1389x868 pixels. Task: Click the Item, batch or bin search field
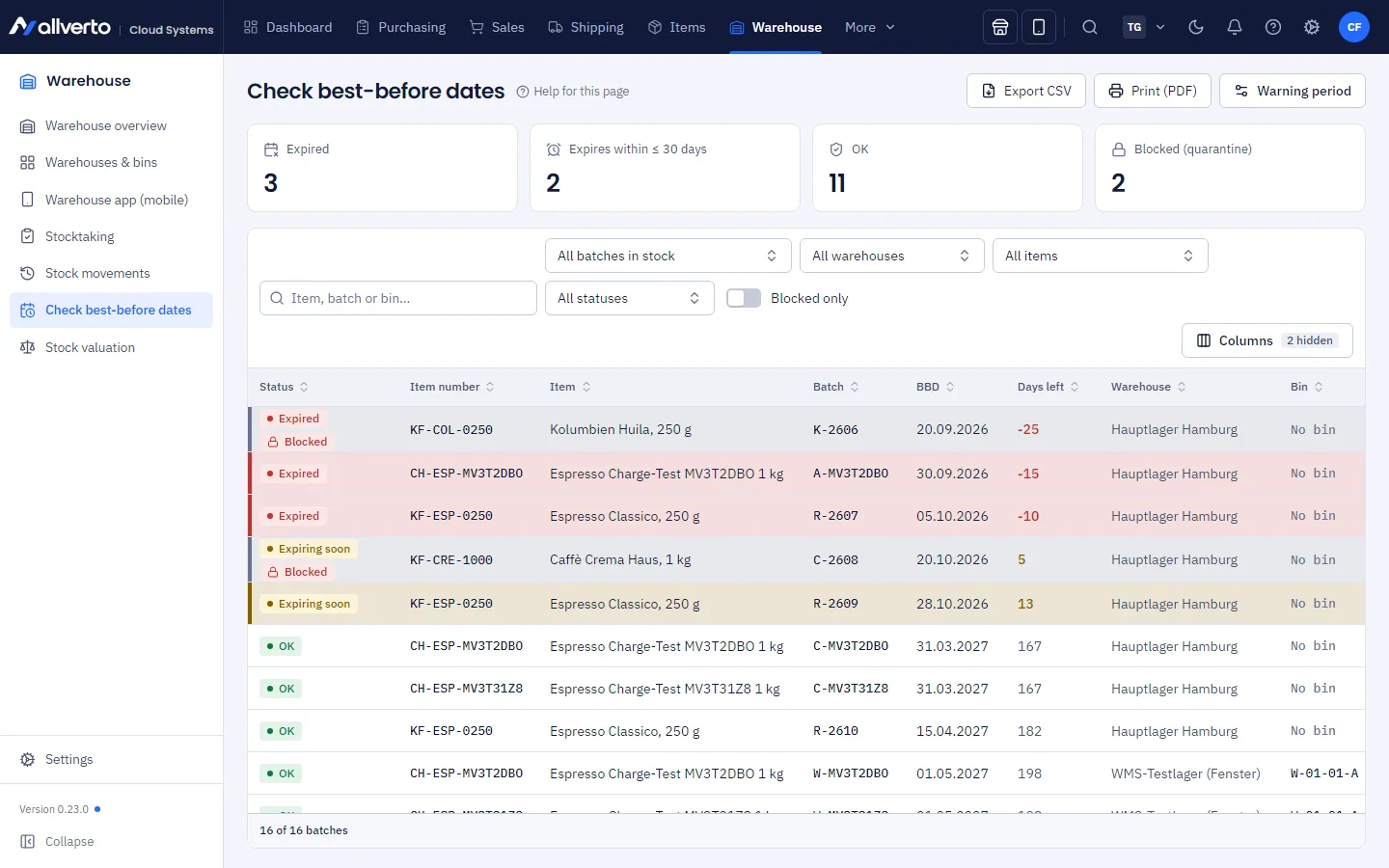[x=398, y=298]
